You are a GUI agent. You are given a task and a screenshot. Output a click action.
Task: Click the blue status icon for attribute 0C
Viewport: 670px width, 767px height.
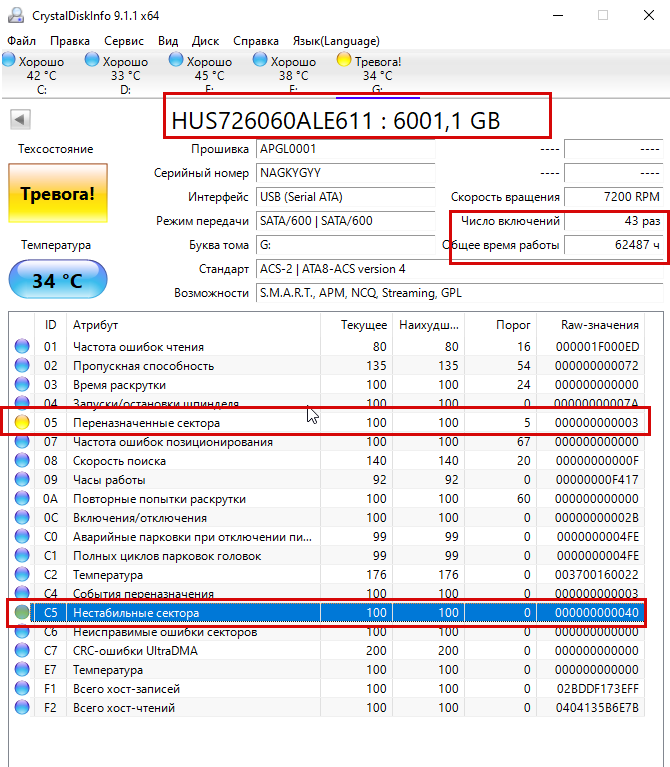tap(22, 518)
